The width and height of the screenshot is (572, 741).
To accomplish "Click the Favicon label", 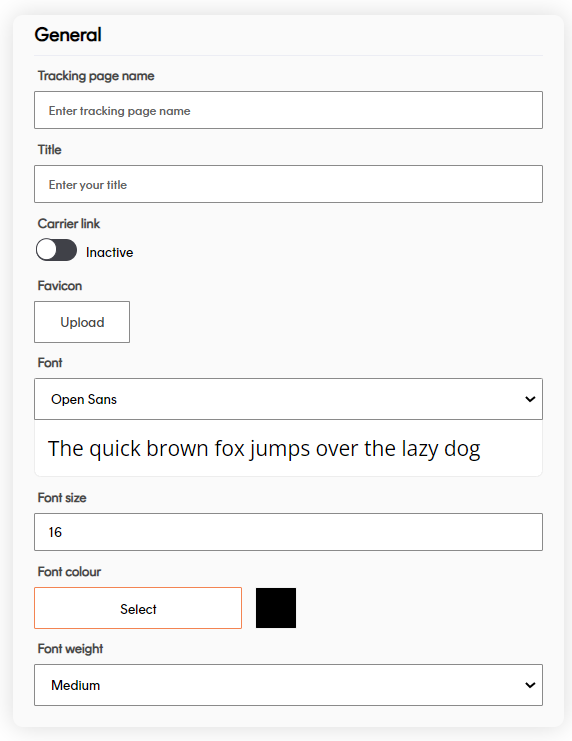I will tap(60, 285).
